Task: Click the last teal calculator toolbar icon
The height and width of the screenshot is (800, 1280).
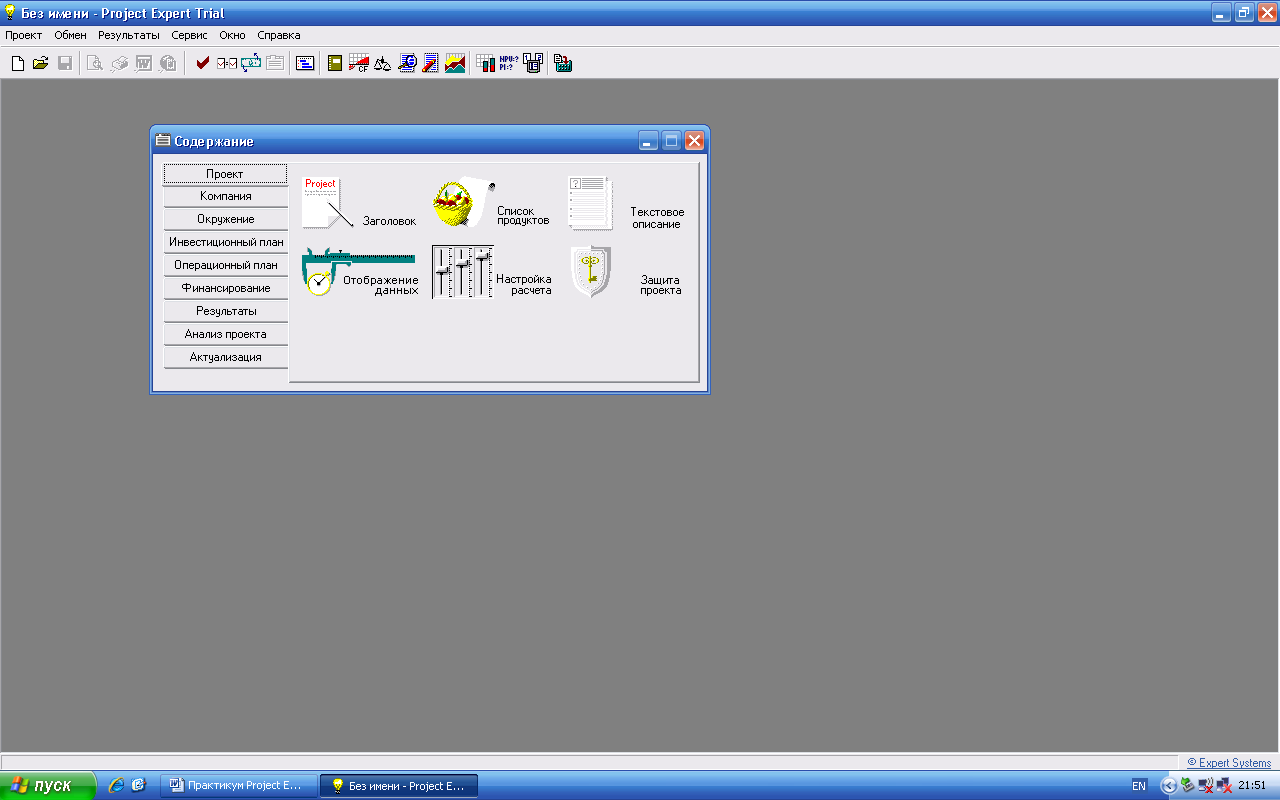Action: 563,63
